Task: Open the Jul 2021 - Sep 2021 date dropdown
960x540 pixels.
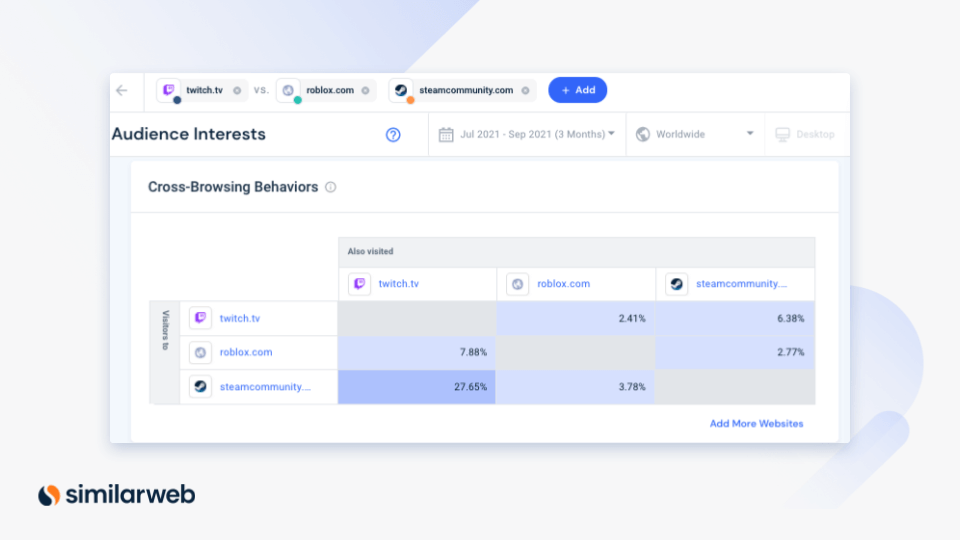Action: tap(527, 134)
